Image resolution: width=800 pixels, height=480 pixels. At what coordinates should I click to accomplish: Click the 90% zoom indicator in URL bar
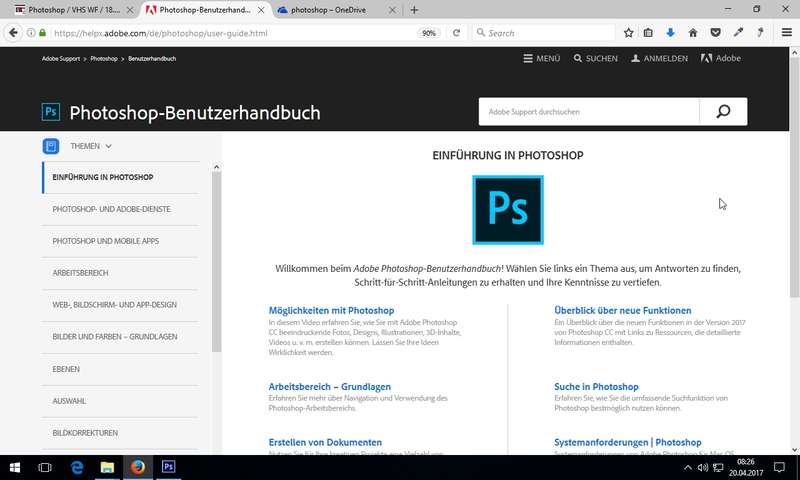point(429,33)
